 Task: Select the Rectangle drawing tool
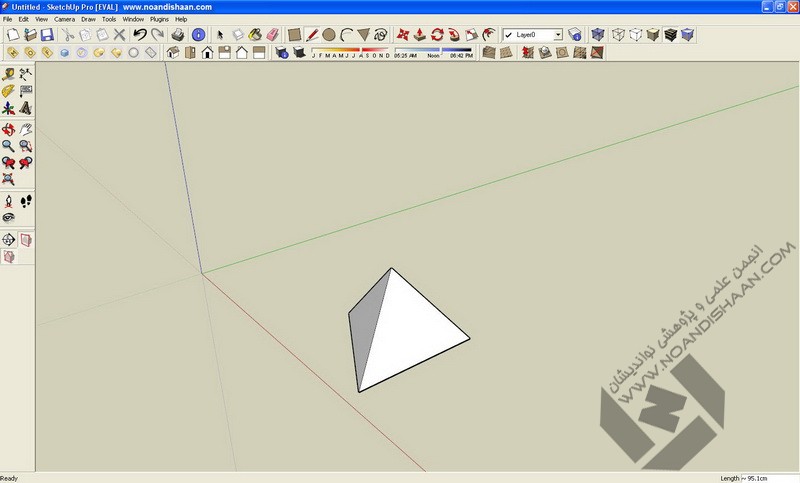click(x=295, y=35)
